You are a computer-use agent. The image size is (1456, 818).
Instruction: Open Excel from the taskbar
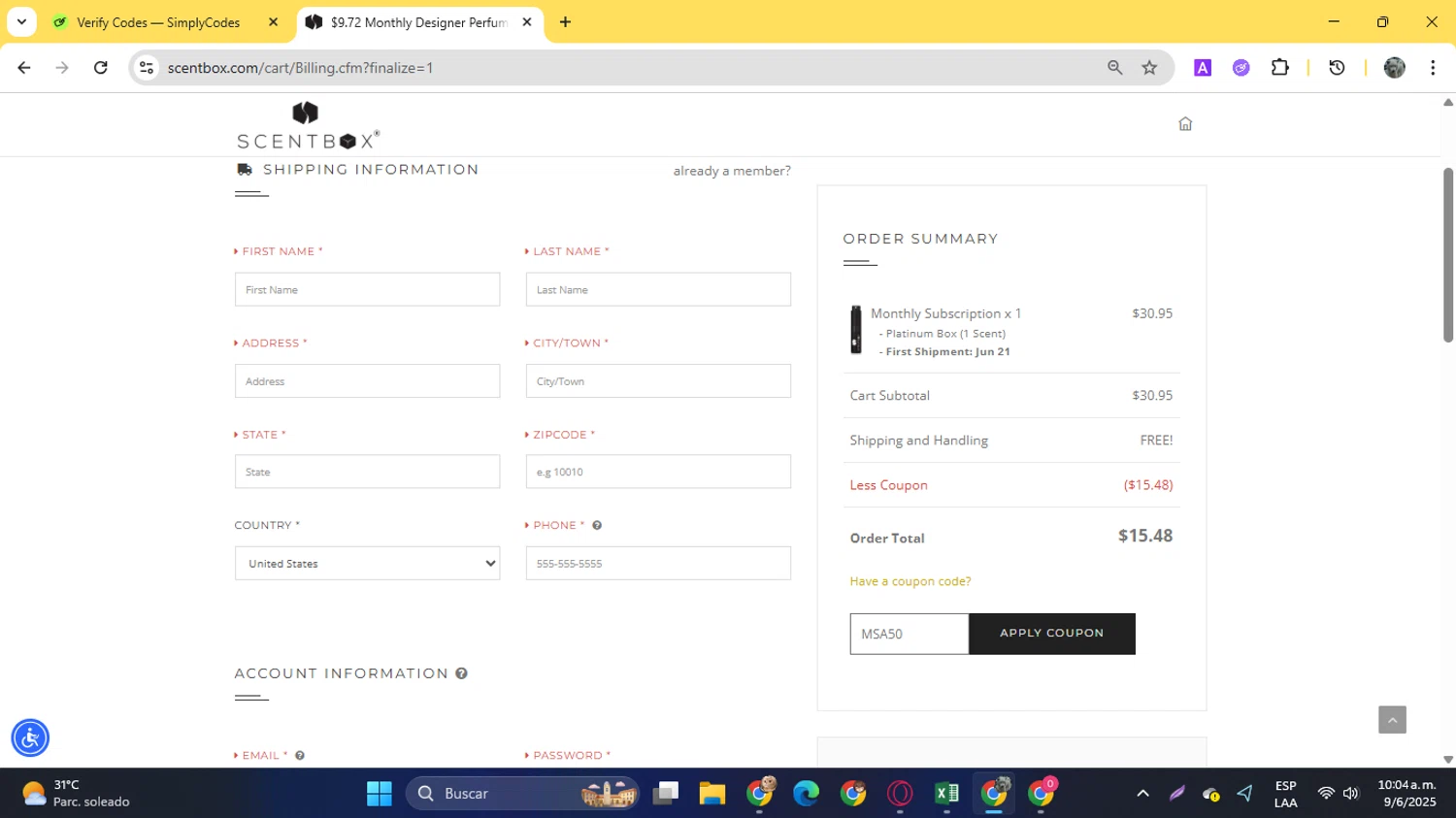click(946, 794)
